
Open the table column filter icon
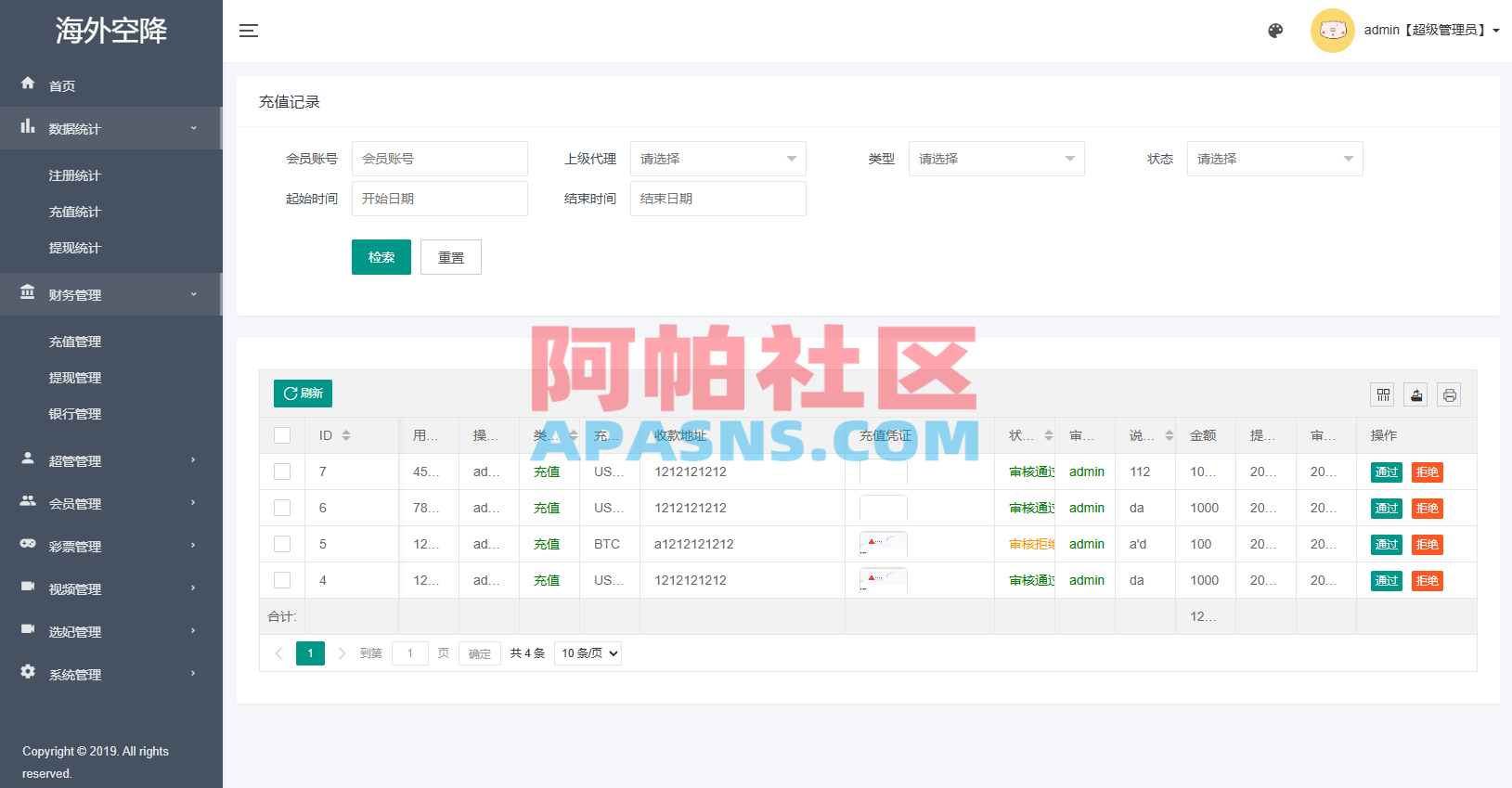tap(1383, 395)
